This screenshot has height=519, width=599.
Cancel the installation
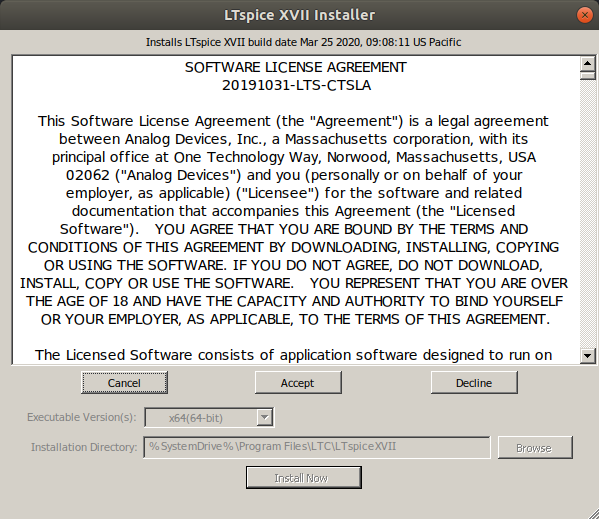(x=124, y=383)
